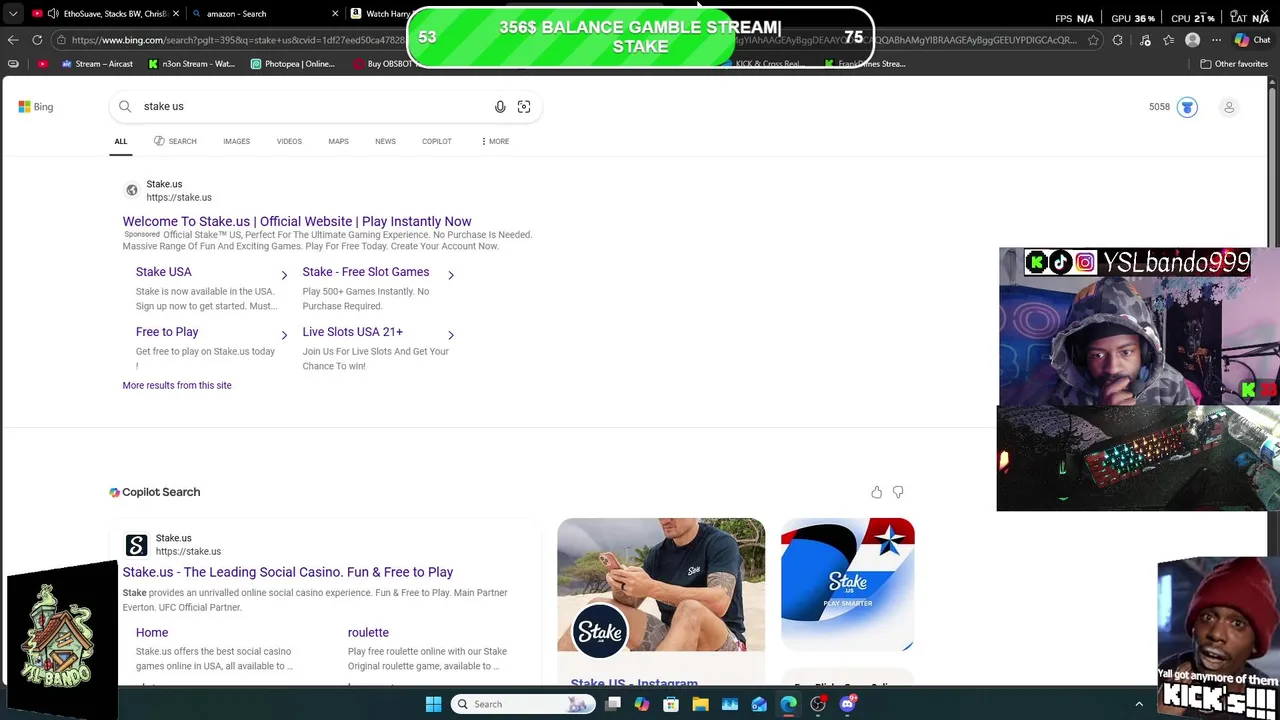
Task: Open the Home sitelink under Stake.us
Action: [x=152, y=632]
